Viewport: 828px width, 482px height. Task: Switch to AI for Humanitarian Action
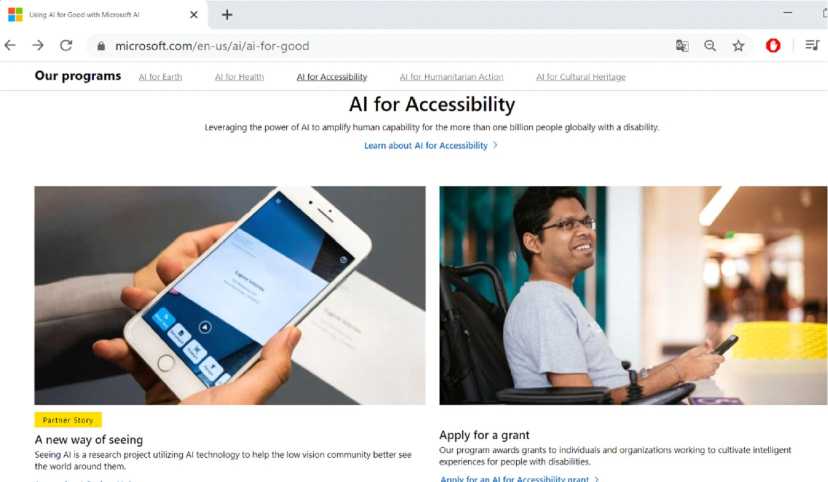click(x=451, y=77)
